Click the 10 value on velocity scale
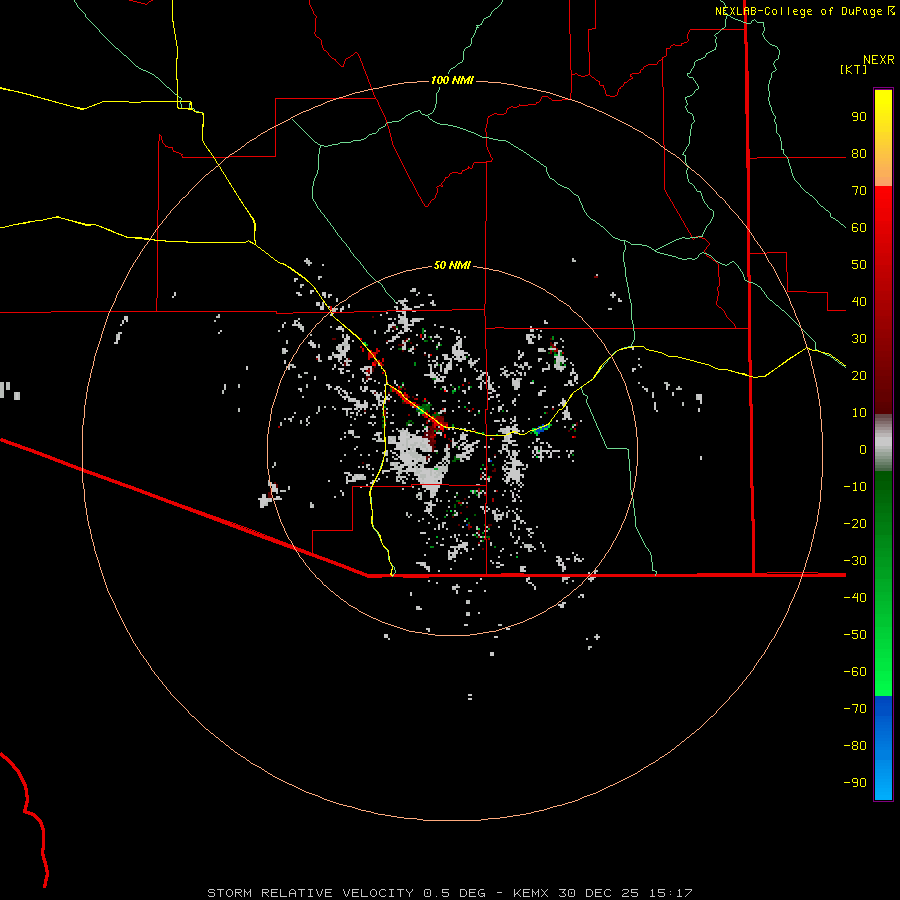The width and height of the screenshot is (900, 900). (x=859, y=413)
